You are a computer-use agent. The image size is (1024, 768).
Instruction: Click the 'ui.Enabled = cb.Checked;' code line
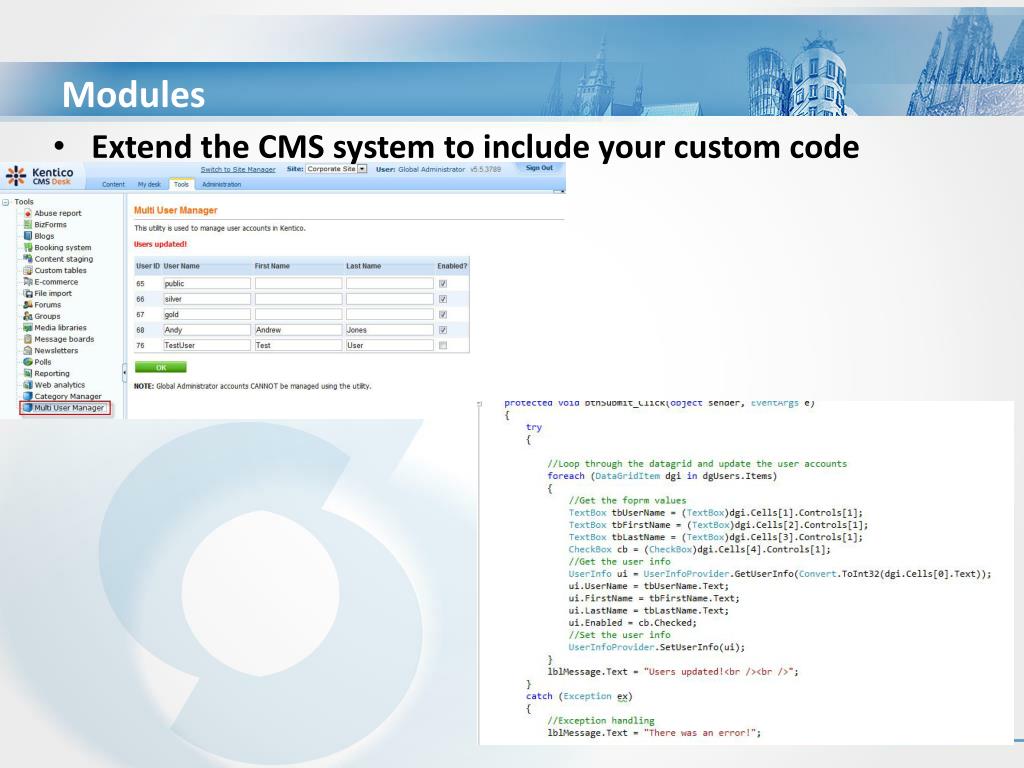pyautogui.click(x=632, y=623)
